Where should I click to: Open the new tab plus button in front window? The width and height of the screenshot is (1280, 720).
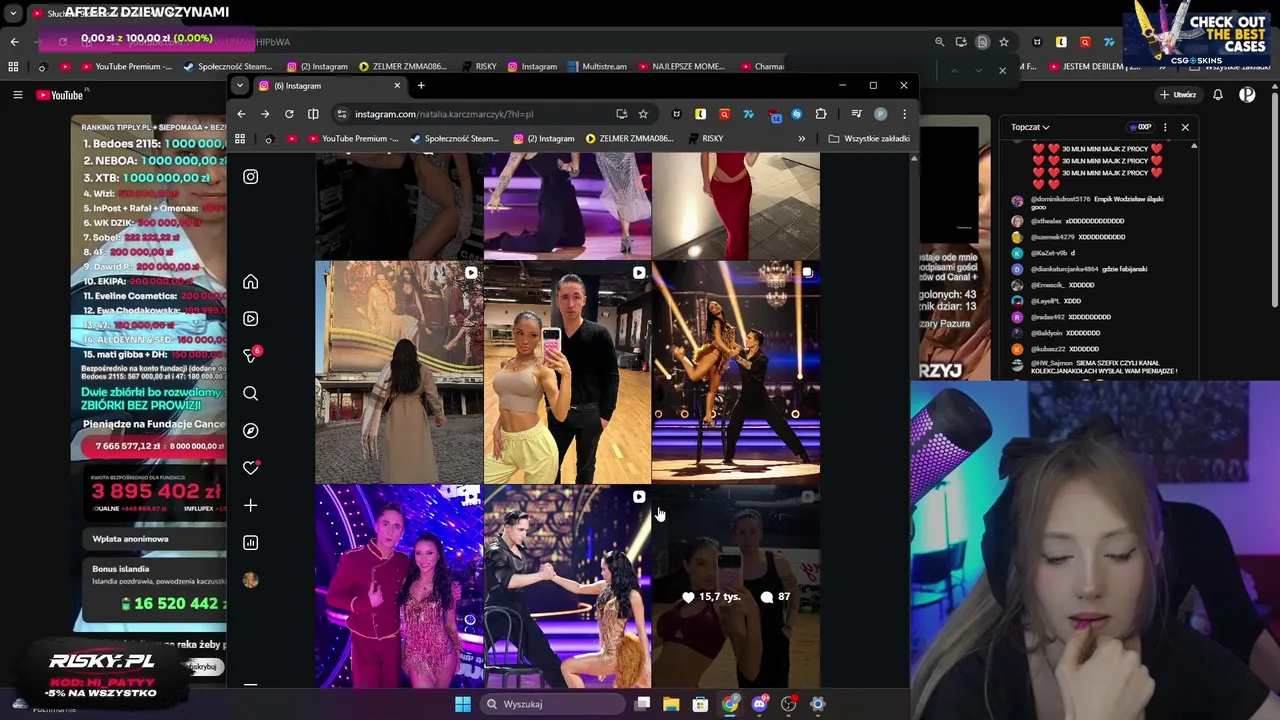[421, 86]
